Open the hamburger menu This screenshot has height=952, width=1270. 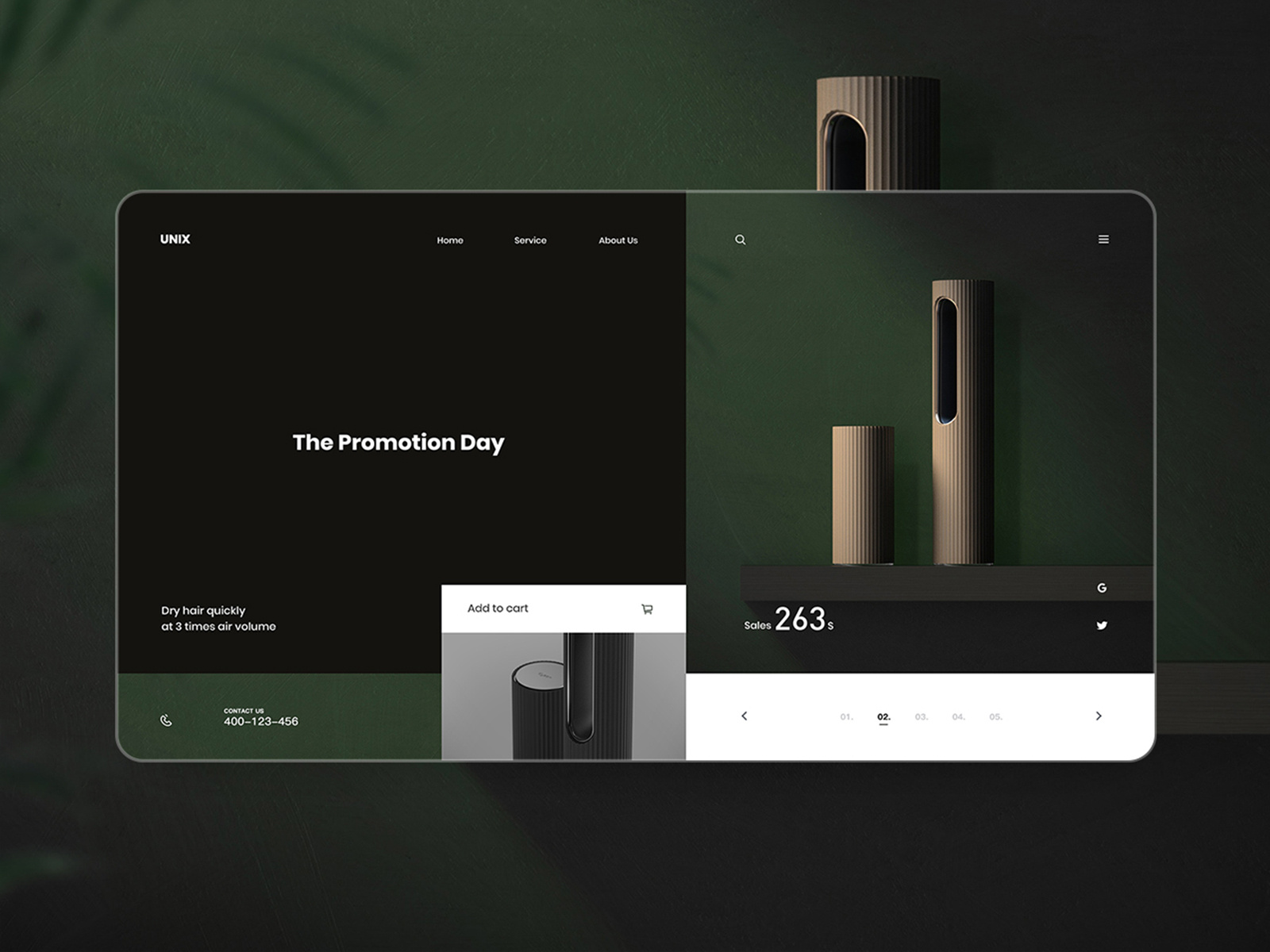[1103, 239]
